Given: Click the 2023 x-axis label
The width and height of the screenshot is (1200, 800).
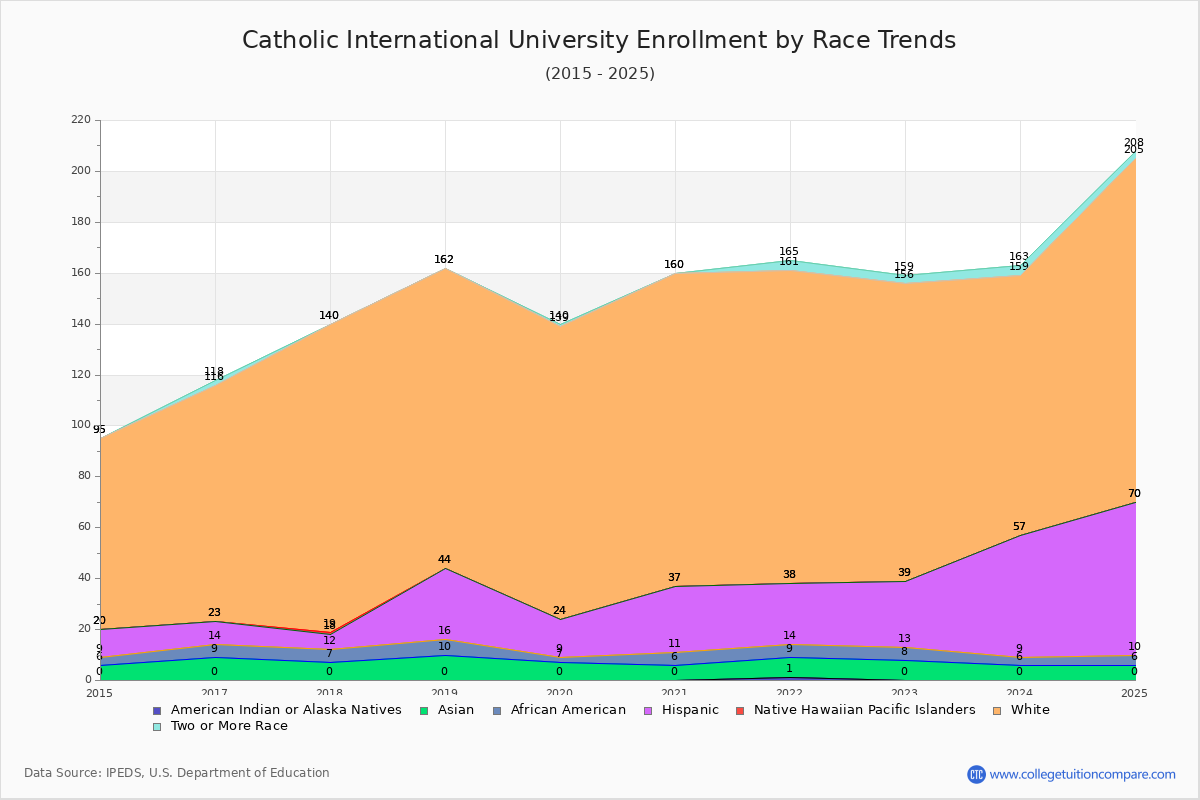Looking at the screenshot, I should pos(905,693).
